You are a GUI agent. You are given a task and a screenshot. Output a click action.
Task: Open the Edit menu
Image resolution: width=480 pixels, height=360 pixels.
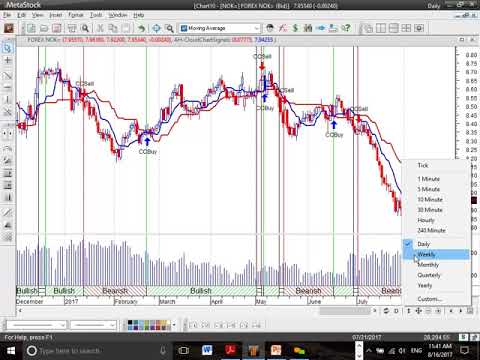click(x=22, y=15)
